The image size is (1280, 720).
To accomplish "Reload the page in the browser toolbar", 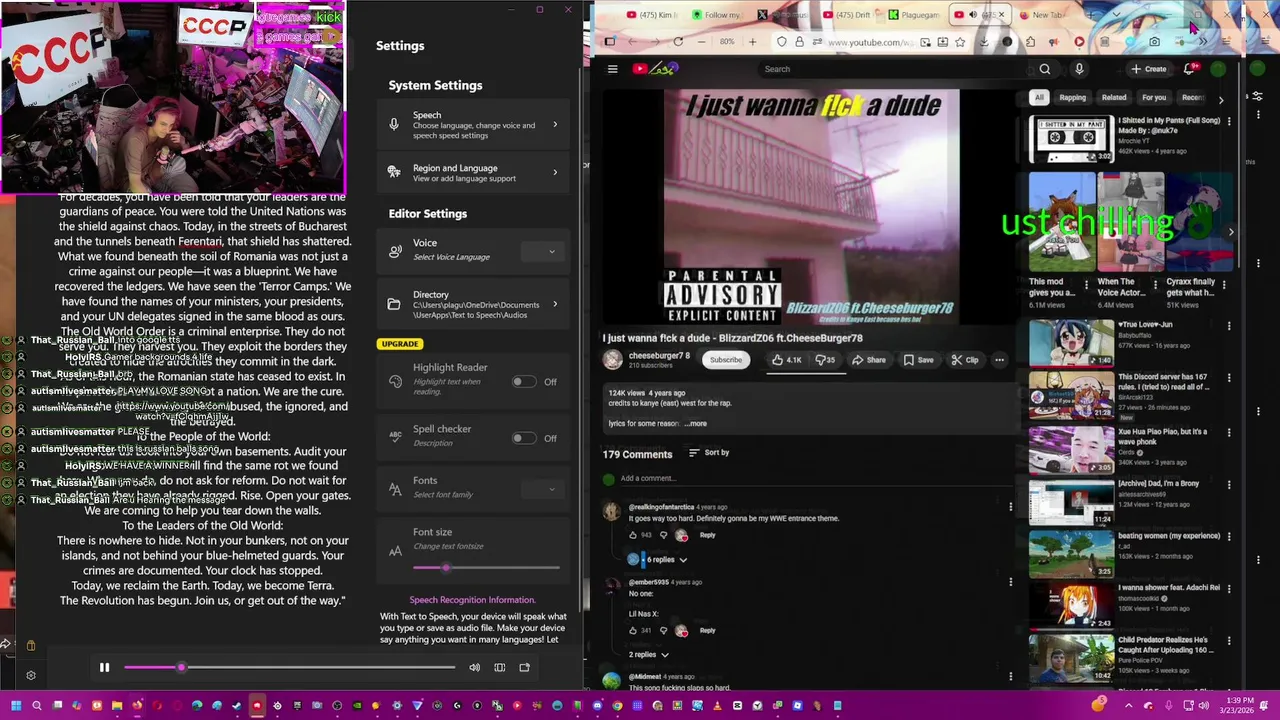I will (678, 42).
